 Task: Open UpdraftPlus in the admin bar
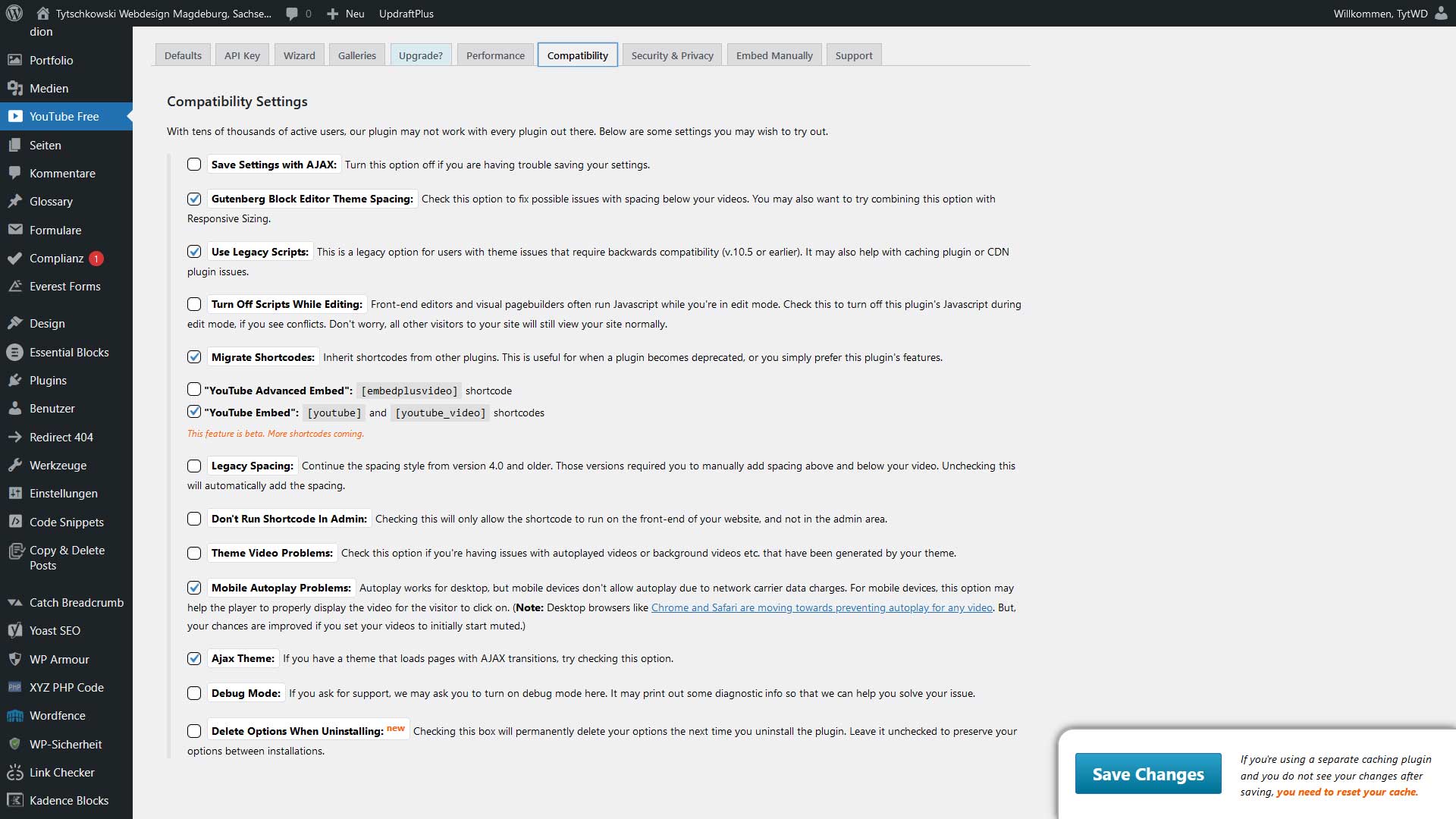pyautogui.click(x=406, y=14)
